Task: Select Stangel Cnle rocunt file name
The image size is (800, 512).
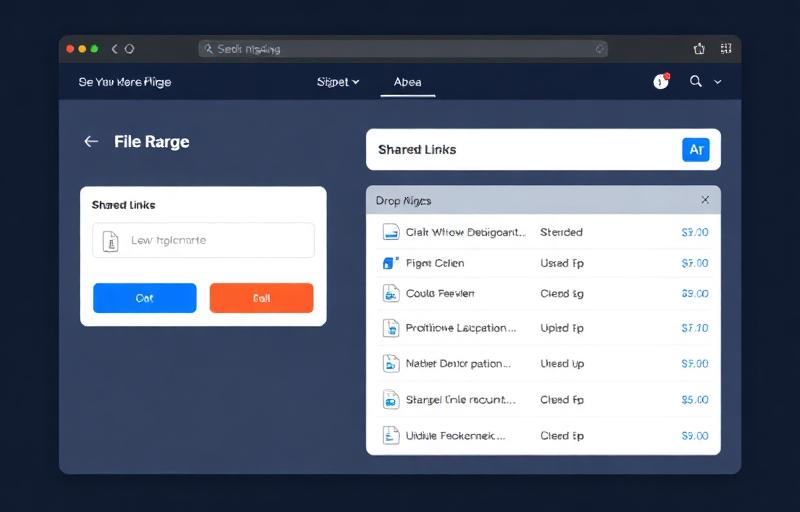Action: (x=461, y=399)
